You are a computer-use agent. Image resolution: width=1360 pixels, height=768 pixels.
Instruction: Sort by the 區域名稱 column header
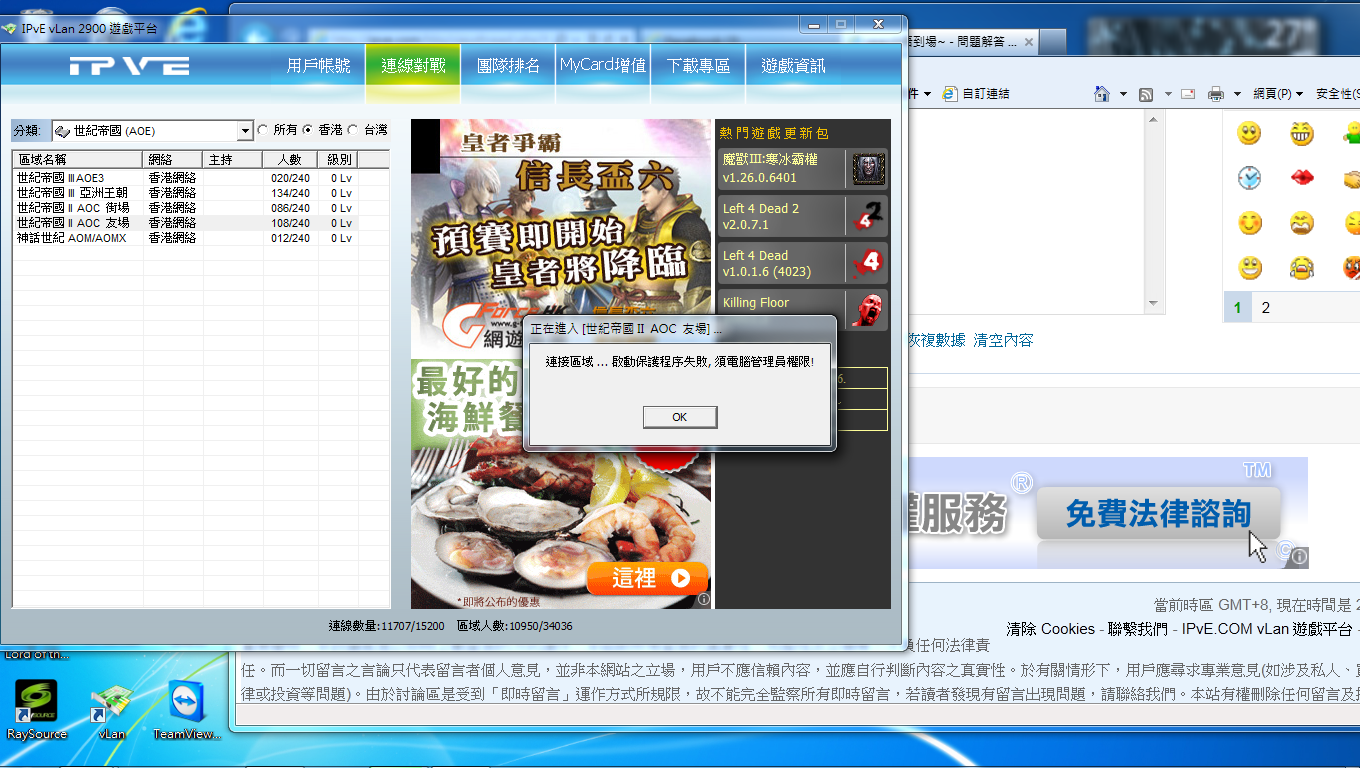point(78,159)
